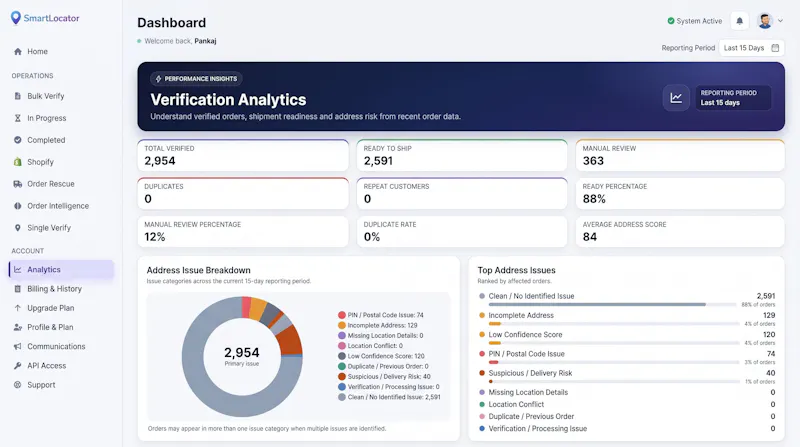Open the Last 15 Days period dropdown
Image resolution: width=800 pixels, height=447 pixels.
coord(752,48)
